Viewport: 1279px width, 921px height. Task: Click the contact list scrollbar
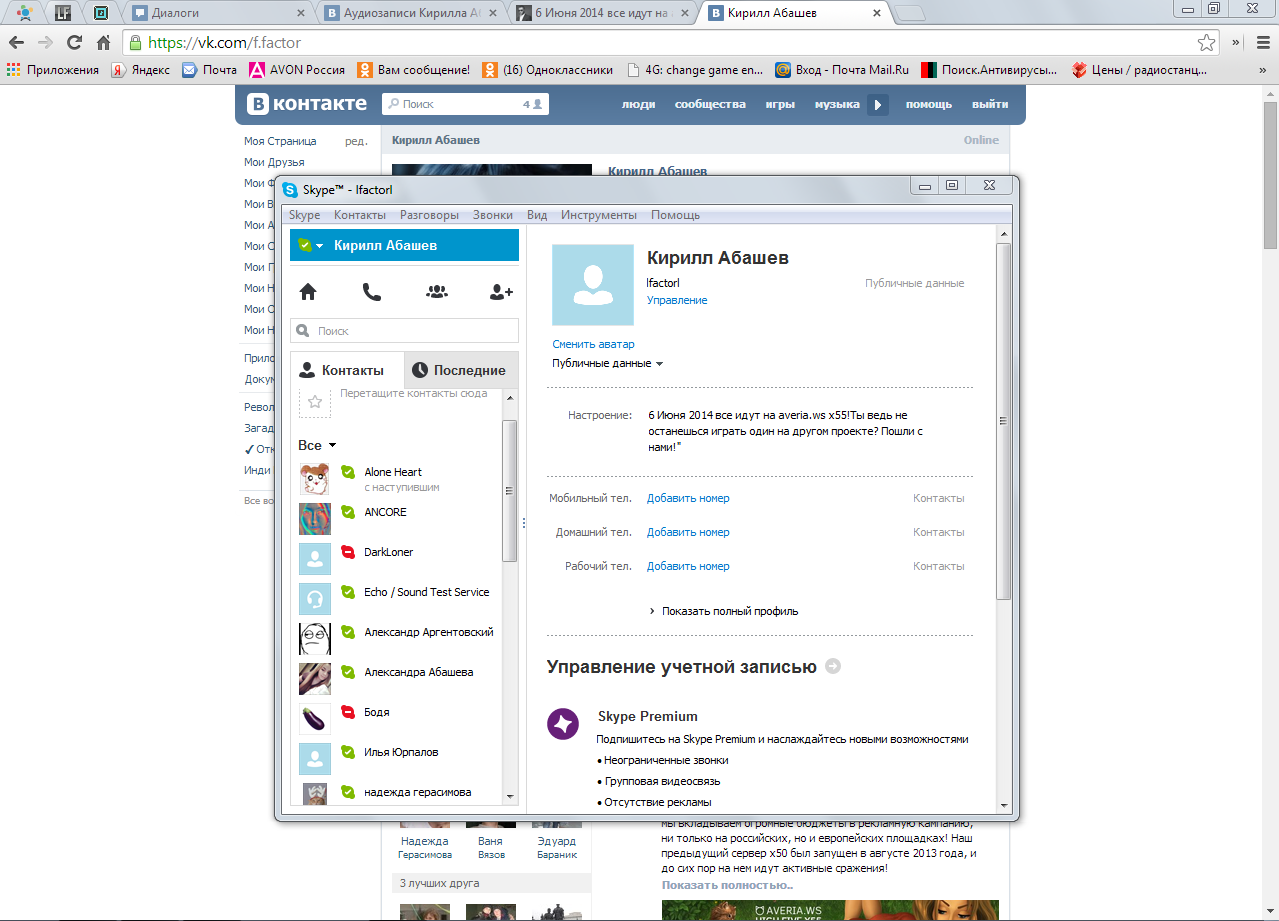pos(509,490)
